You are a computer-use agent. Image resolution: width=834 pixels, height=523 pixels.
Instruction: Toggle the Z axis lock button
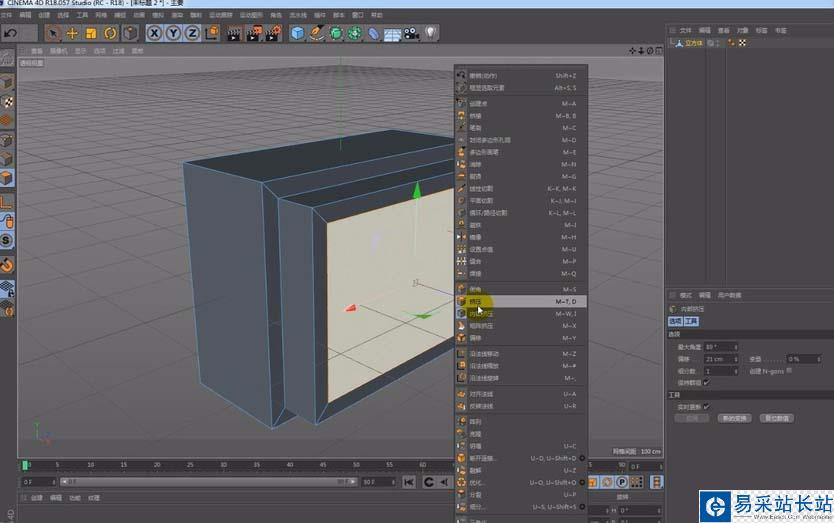tap(192, 33)
